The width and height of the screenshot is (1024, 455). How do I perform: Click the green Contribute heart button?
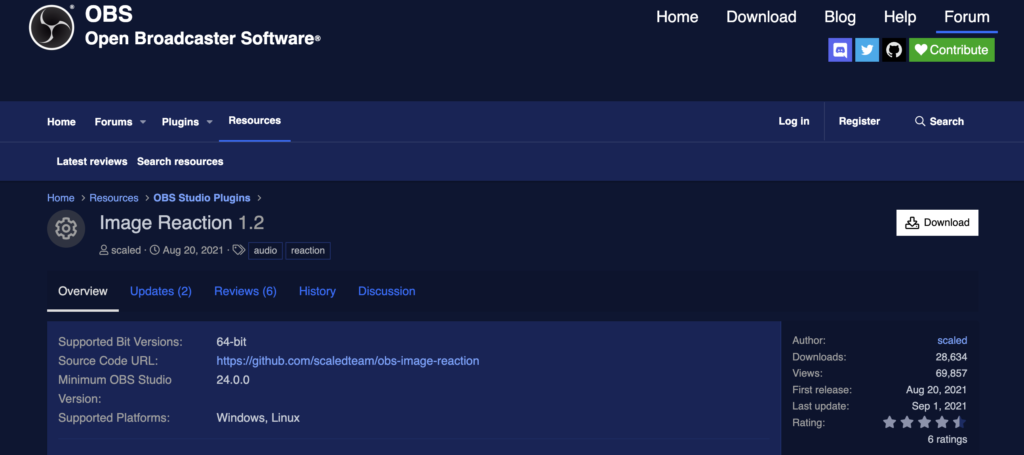coord(951,49)
